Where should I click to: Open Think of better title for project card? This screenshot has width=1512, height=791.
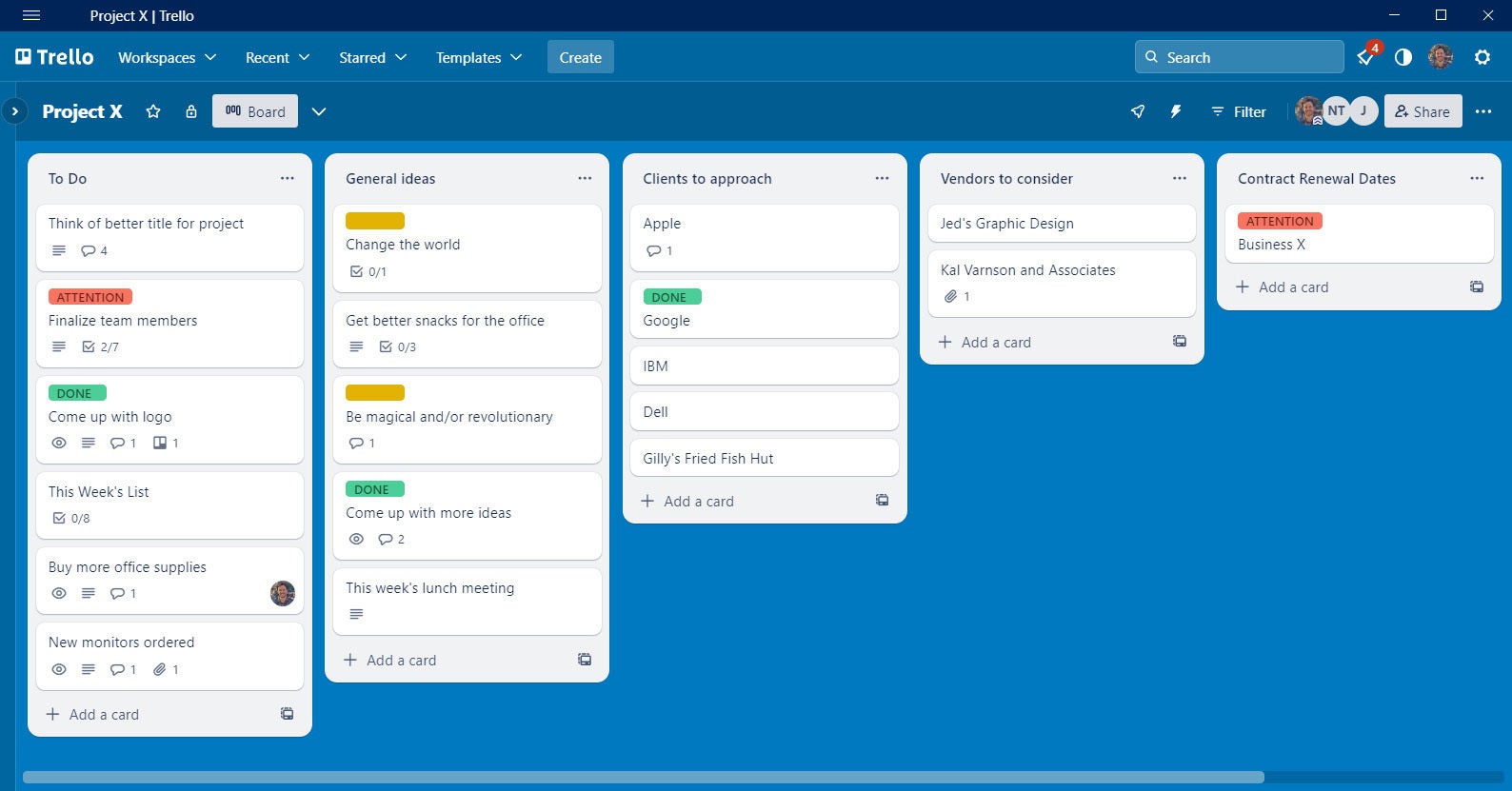pyautogui.click(x=169, y=237)
